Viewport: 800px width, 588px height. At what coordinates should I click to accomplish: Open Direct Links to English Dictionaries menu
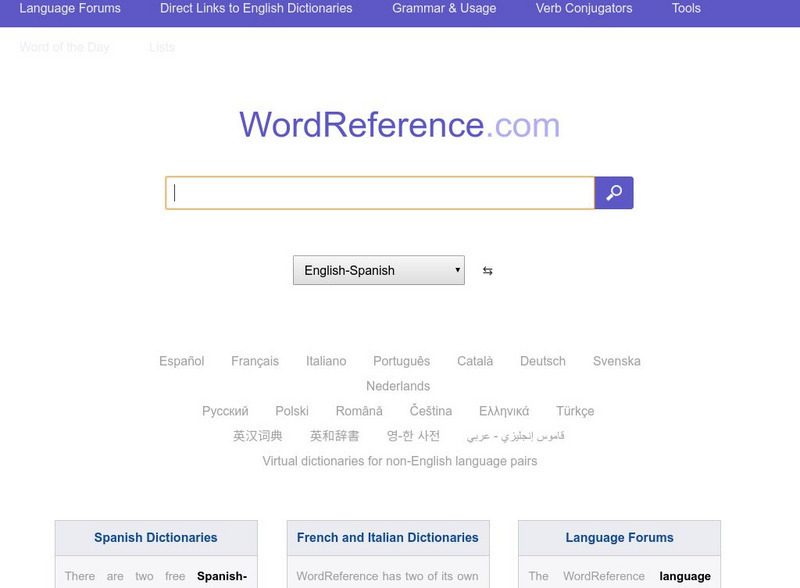tap(256, 8)
